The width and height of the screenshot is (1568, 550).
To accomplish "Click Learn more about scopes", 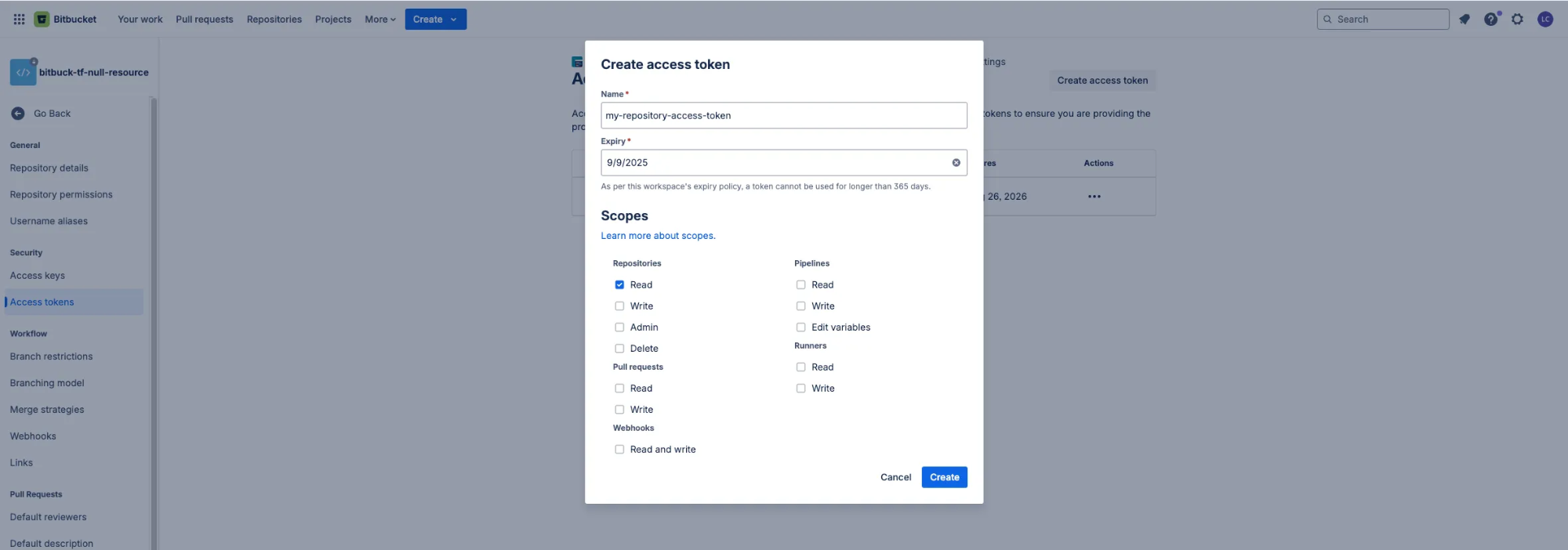I will pyautogui.click(x=658, y=235).
